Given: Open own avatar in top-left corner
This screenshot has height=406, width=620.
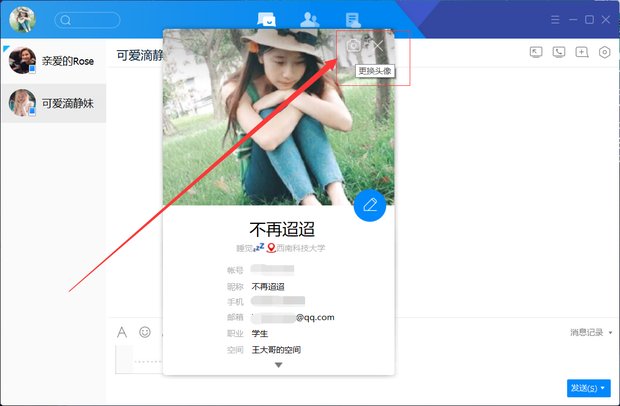Looking at the screenshot, I should click(23, 19).
